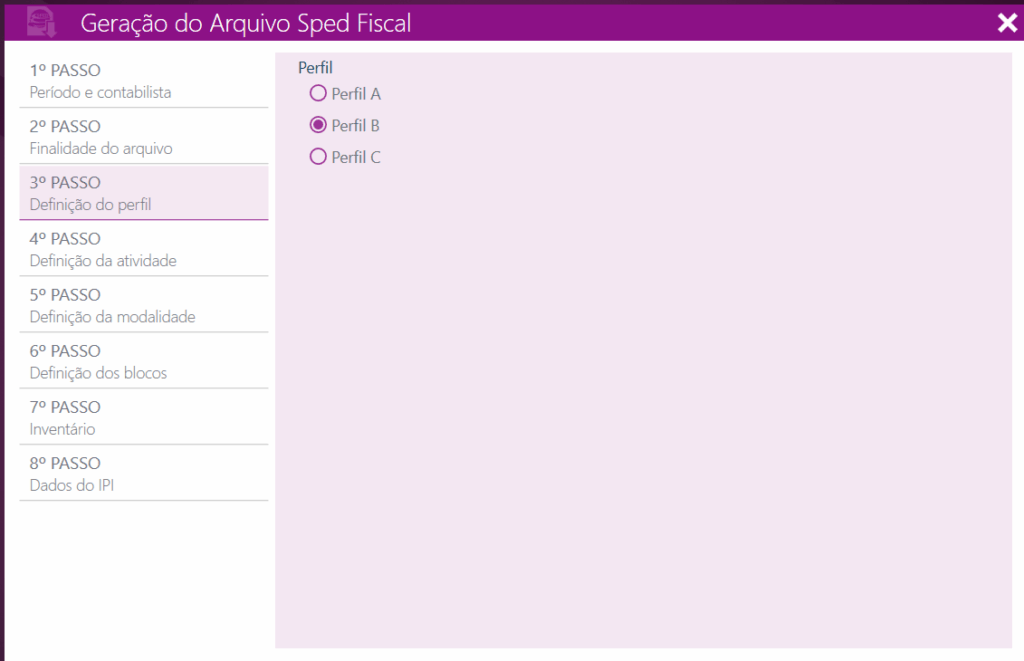Click the "Perfil A" text label
Screen dimensions: 1024x661
tap(356, 94)
